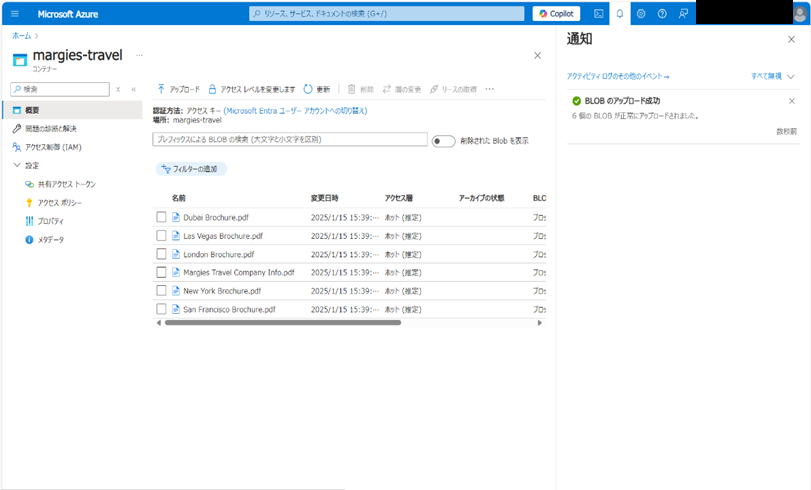Screen dimensions: 811x490
Task: Open アクティビティ ログのその他のイベント link
Action: [x=618, y=77]
